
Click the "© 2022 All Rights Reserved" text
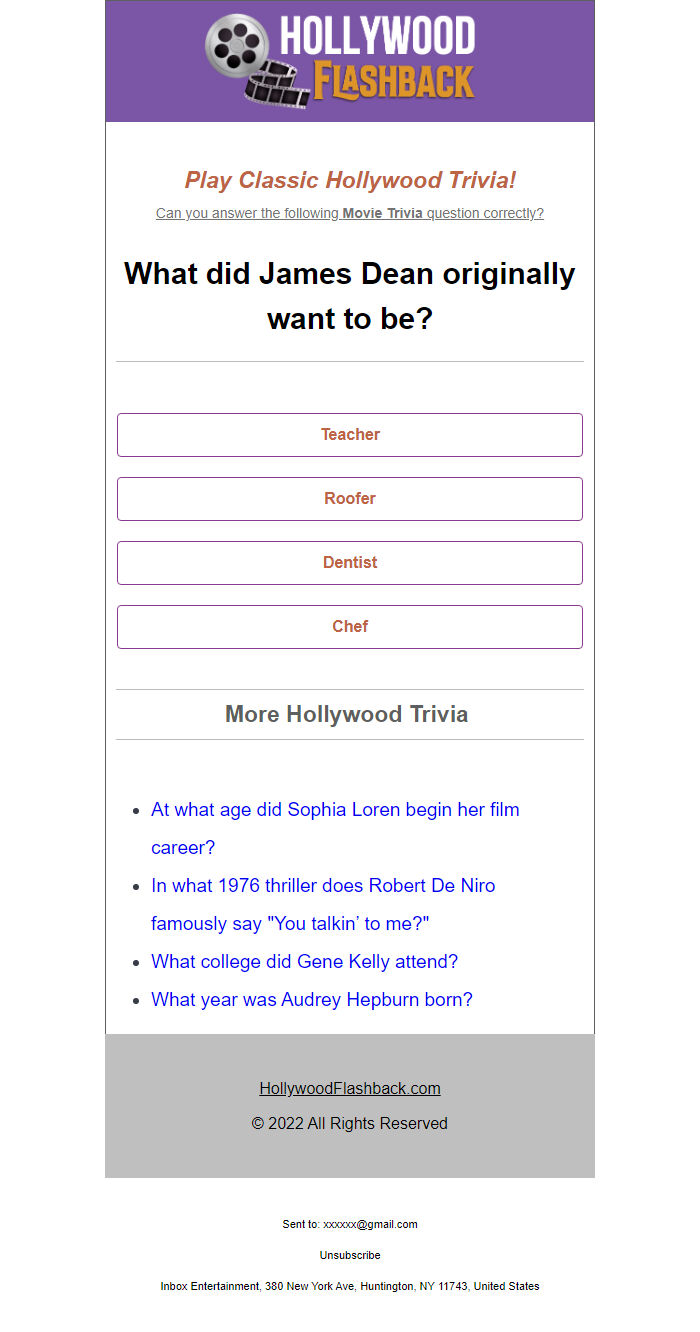pyautogui.click(x=350, y=1124)
